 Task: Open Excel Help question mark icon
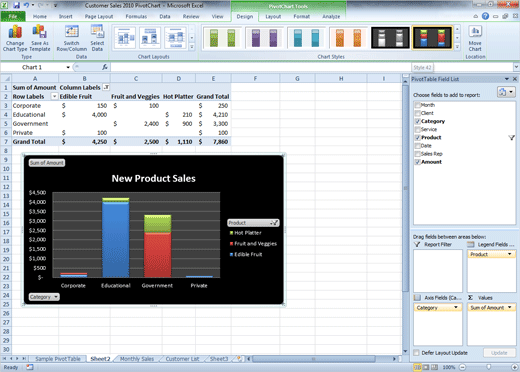pyautogui.click(x=485, y=16)
